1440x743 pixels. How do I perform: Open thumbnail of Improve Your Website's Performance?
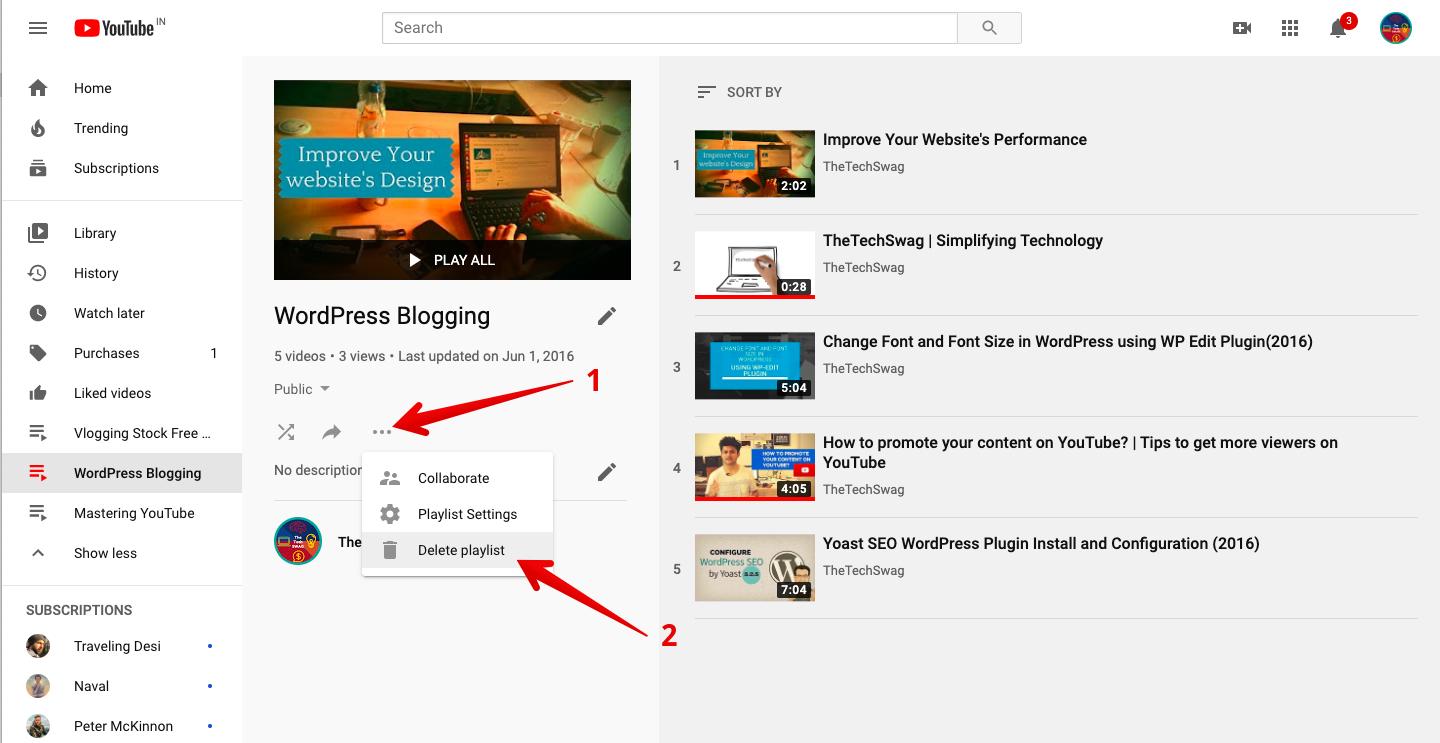755,164
